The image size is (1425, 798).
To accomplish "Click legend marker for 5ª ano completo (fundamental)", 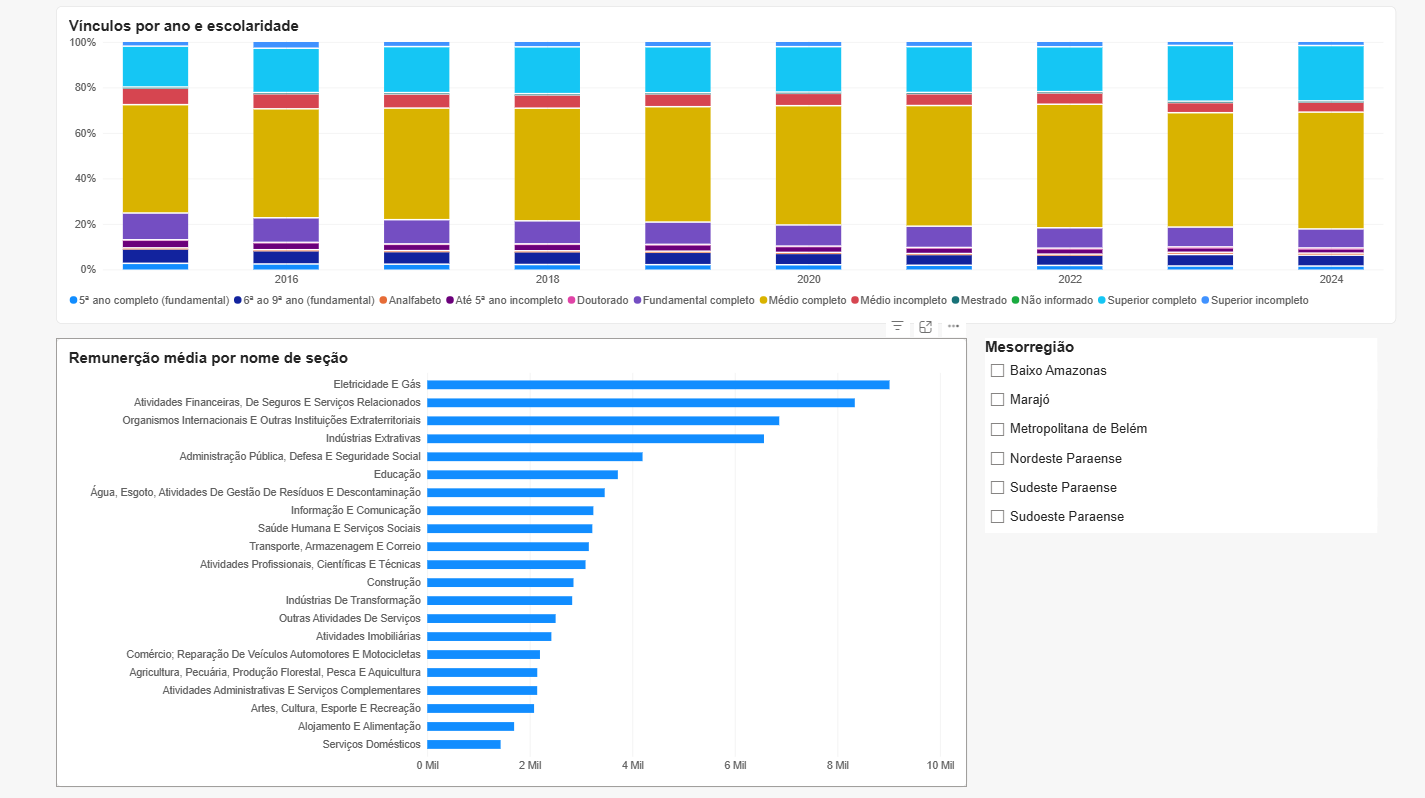I will [x=73, y=300].
